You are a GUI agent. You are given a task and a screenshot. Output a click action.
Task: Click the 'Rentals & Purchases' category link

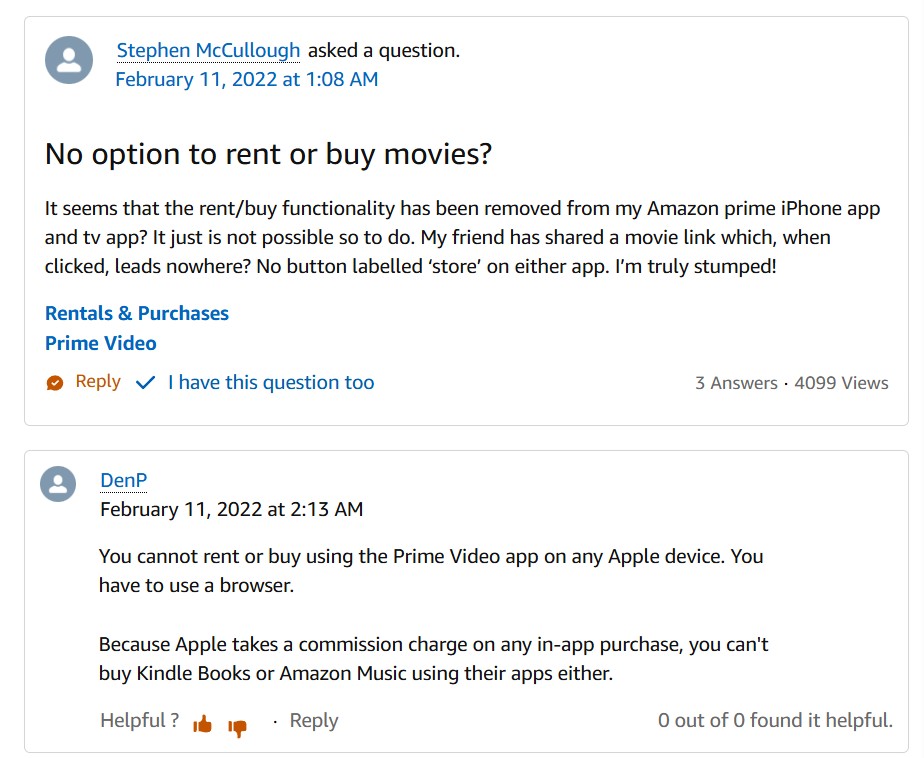tap(137, 313)
